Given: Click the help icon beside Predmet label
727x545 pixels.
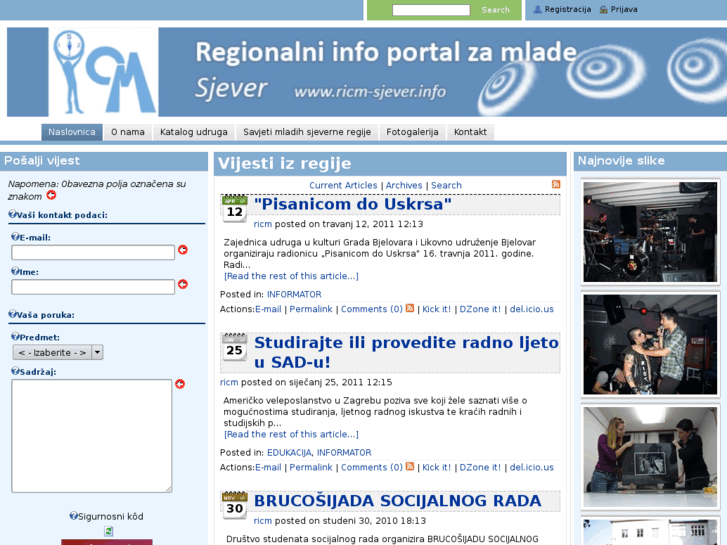Looking at the screenshot, I should [x=15, y=337].
